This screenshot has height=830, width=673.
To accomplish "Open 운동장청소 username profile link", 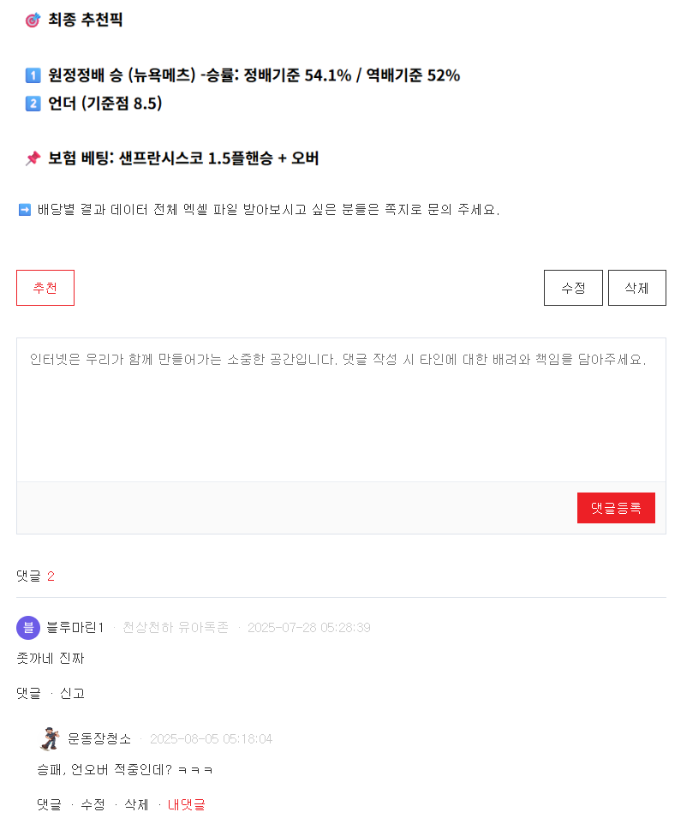I will (99, 738).
